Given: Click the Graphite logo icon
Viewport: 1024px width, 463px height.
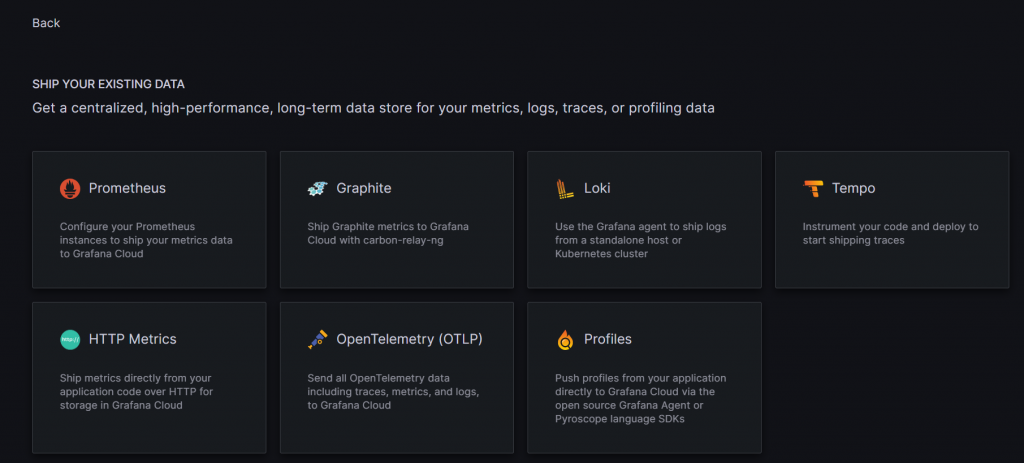Looking at the screenshot, I should 317,188.
